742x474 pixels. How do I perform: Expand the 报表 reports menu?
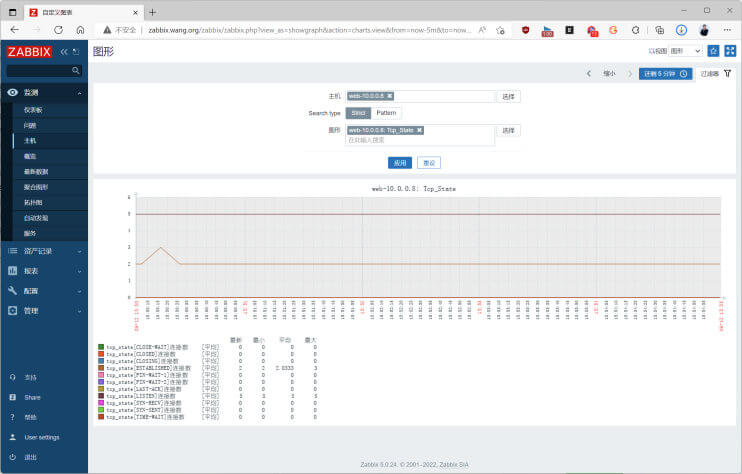[x=44, y=271]
